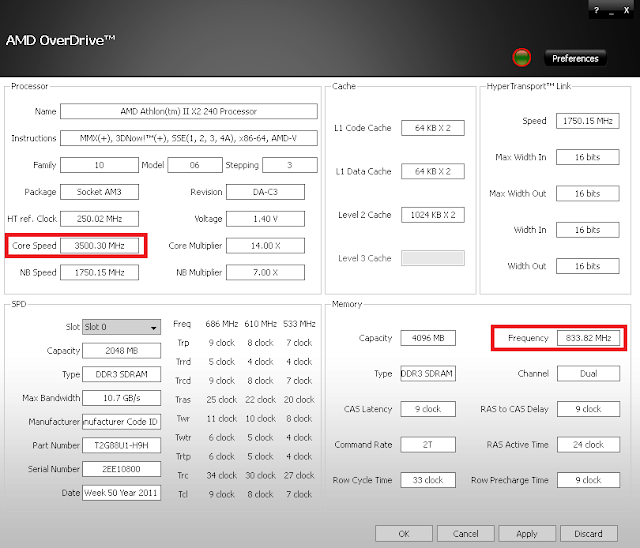Screen dimensions: 640x548
Task: Select the CAS Latency 9 clock field
Action: (428, 409)
